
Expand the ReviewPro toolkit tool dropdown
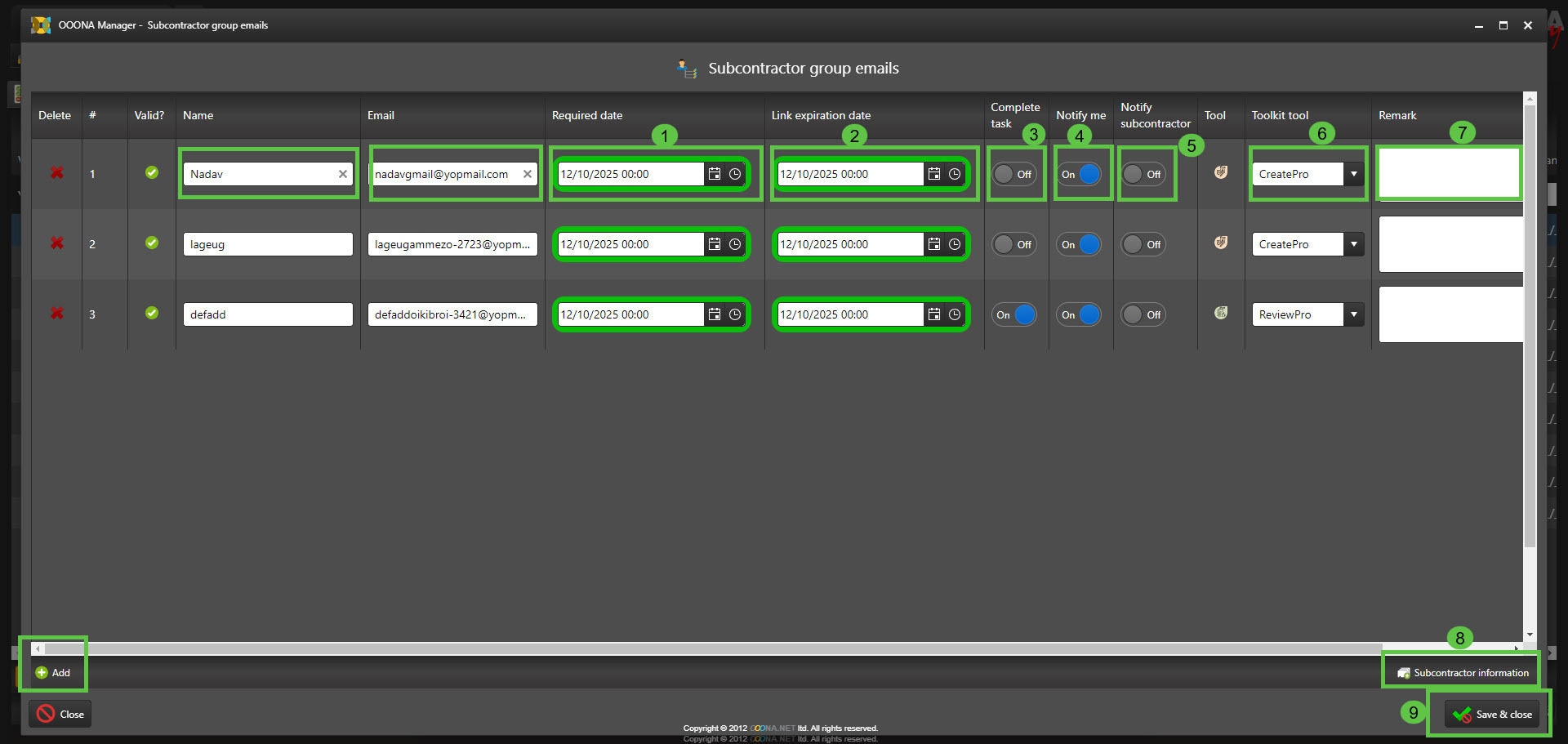tap(1353, 314)
